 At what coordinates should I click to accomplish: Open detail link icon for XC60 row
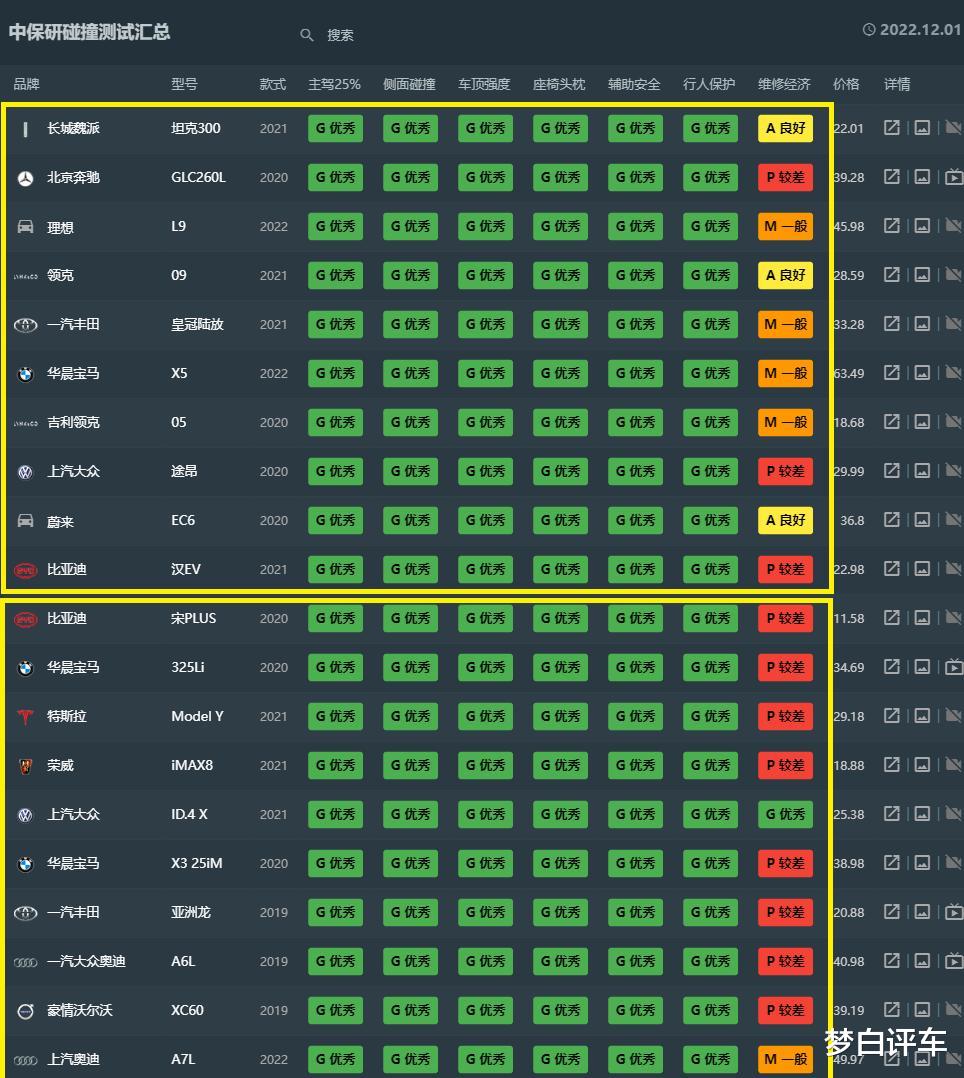892,1010
